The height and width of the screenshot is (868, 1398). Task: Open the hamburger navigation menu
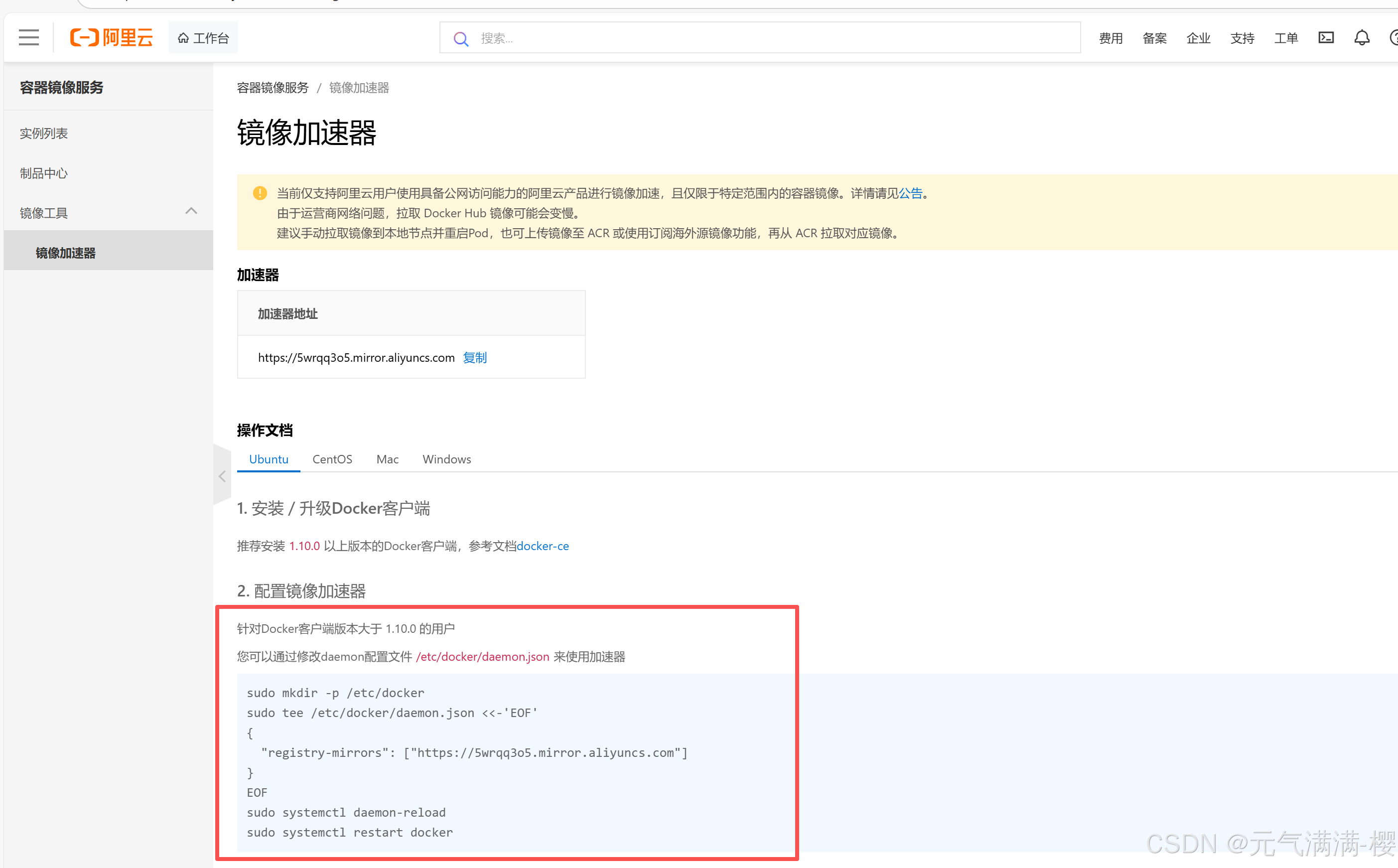29,38
